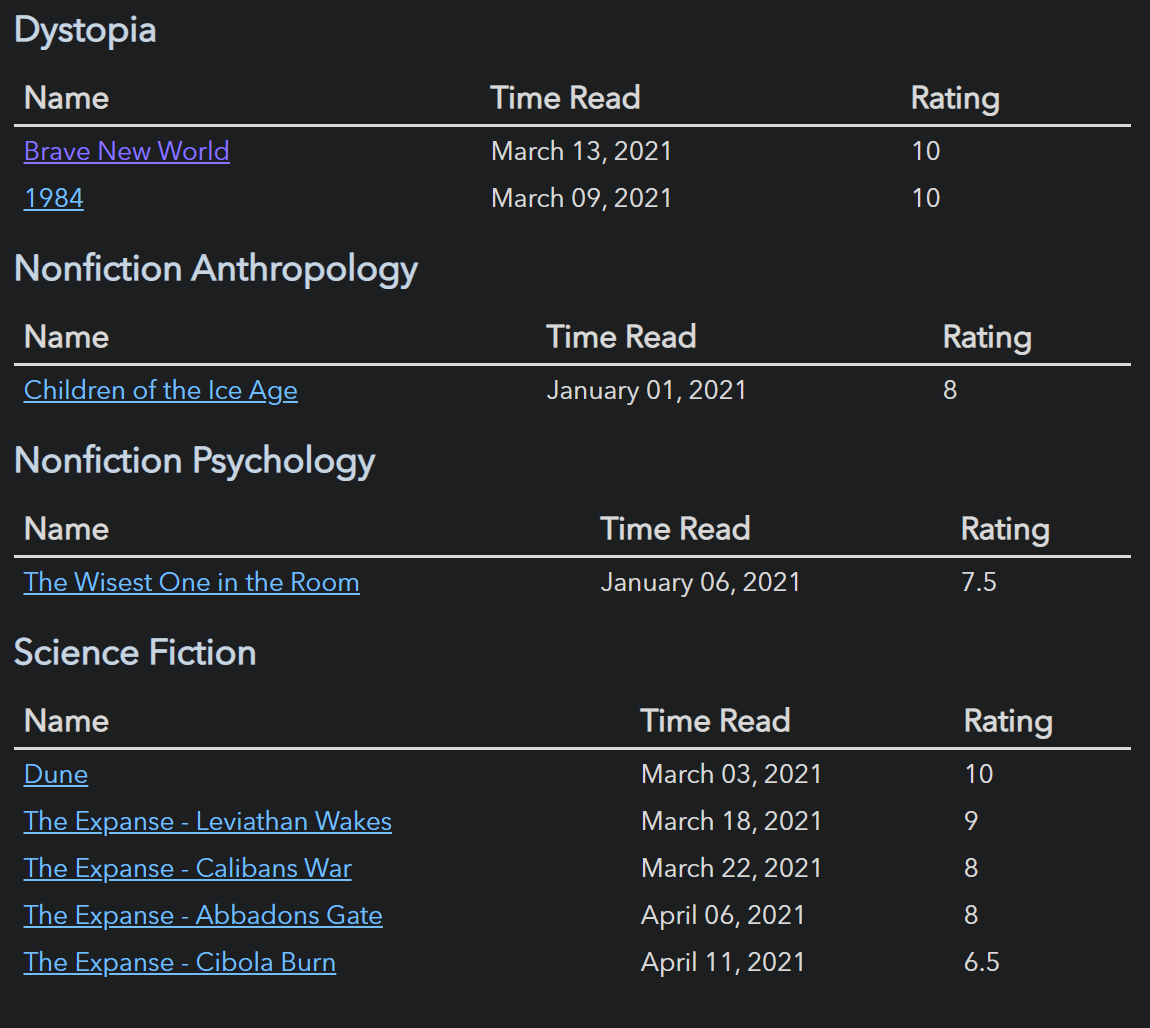Click the Rating header under Nonfiction Psychology

pos(1005,529)
